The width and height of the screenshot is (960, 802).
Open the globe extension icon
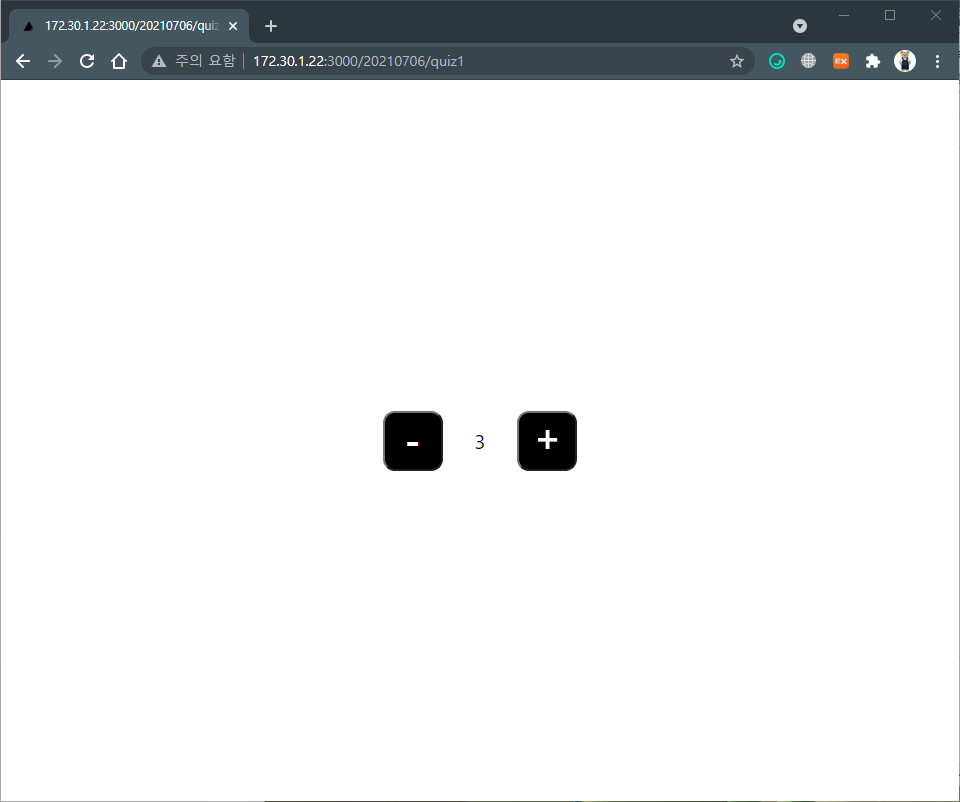pos(809,61)
